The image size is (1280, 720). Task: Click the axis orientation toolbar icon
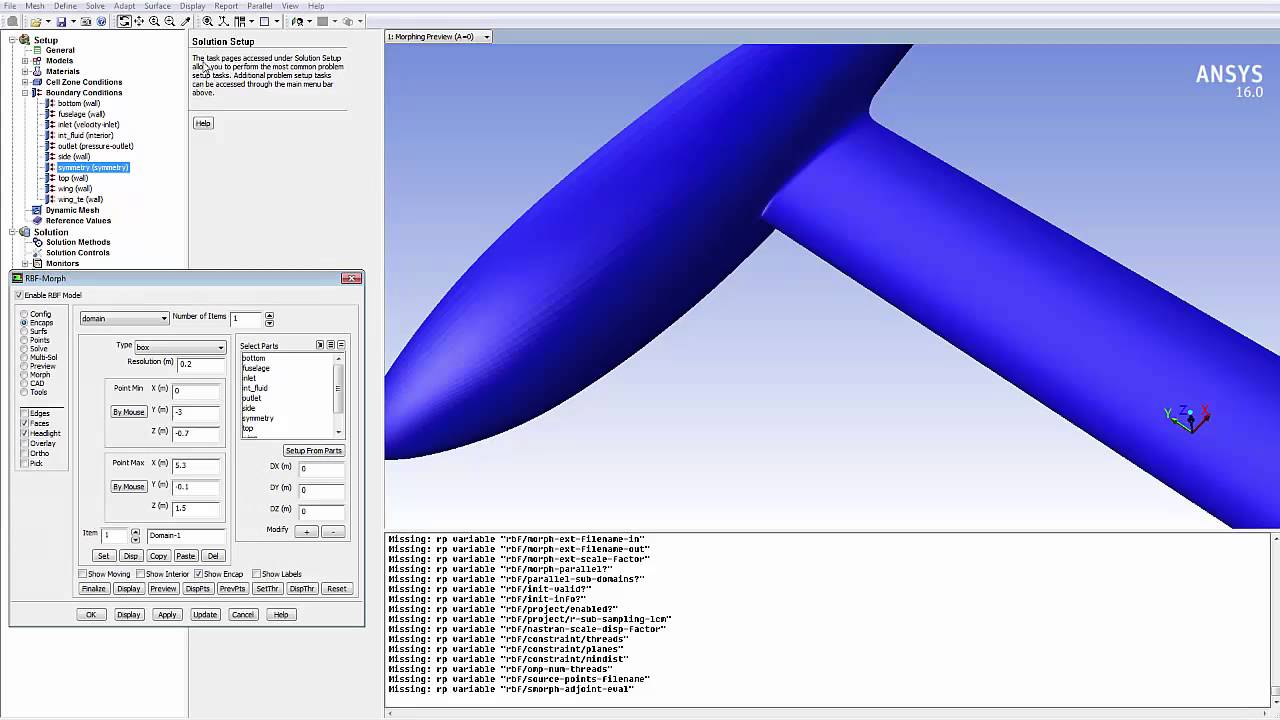pos(224,21)
